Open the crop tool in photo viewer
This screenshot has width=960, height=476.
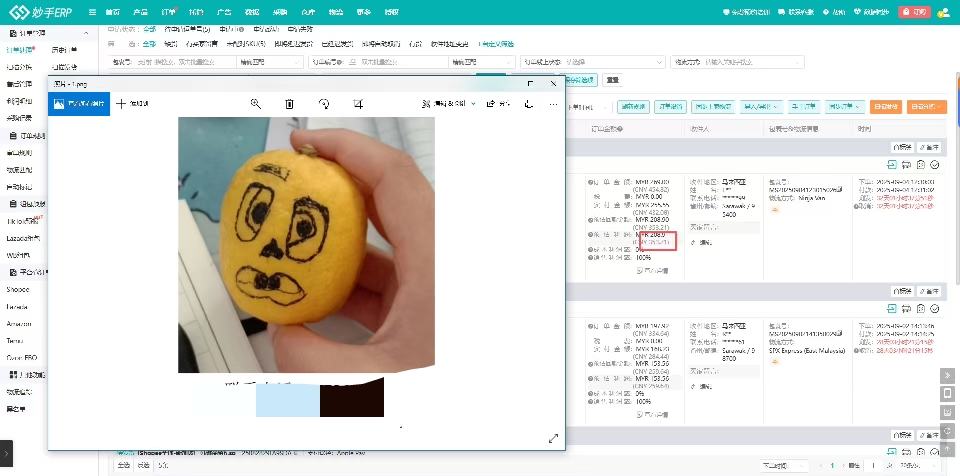[358, 104]
